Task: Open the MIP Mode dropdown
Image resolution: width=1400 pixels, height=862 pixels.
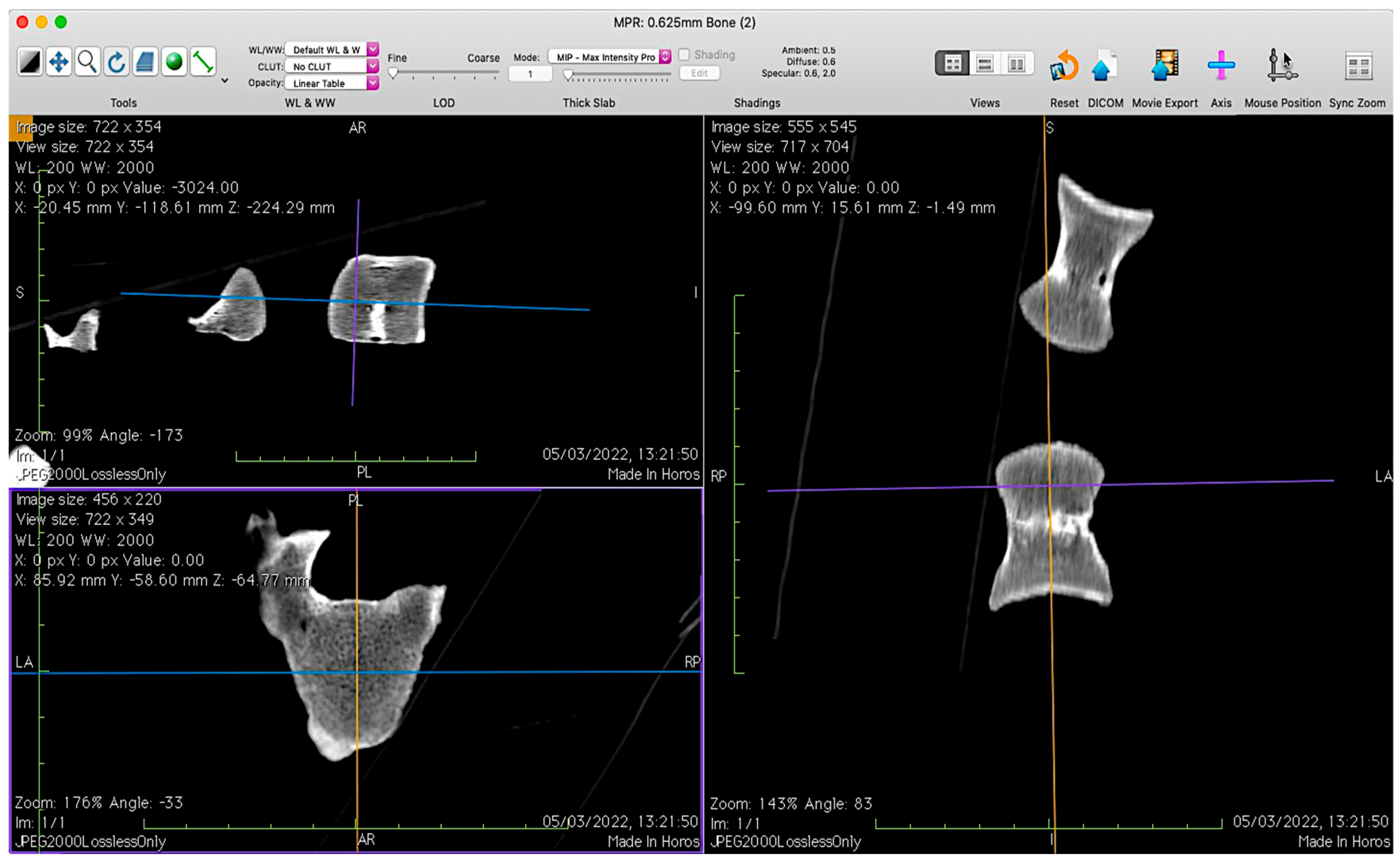Action: pos(610,57)
